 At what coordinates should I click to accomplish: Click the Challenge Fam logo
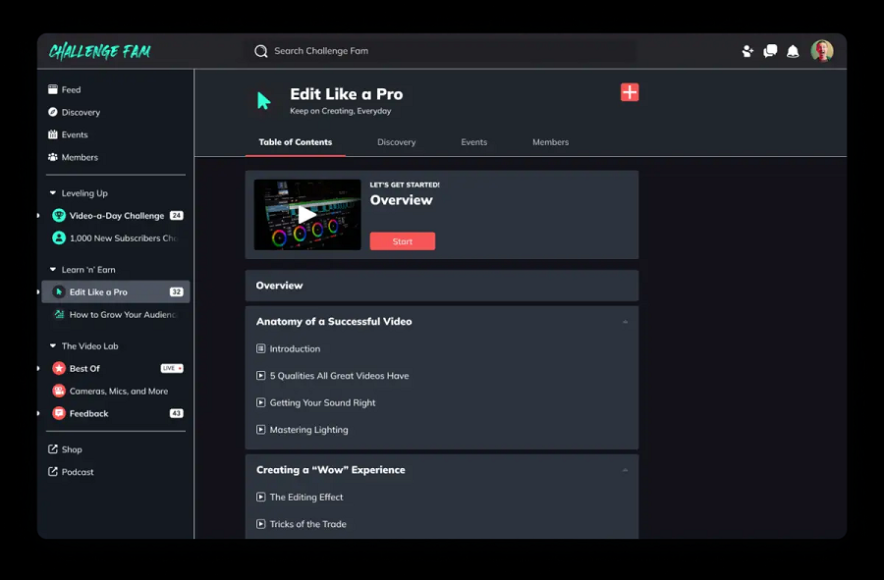point(99,51)
